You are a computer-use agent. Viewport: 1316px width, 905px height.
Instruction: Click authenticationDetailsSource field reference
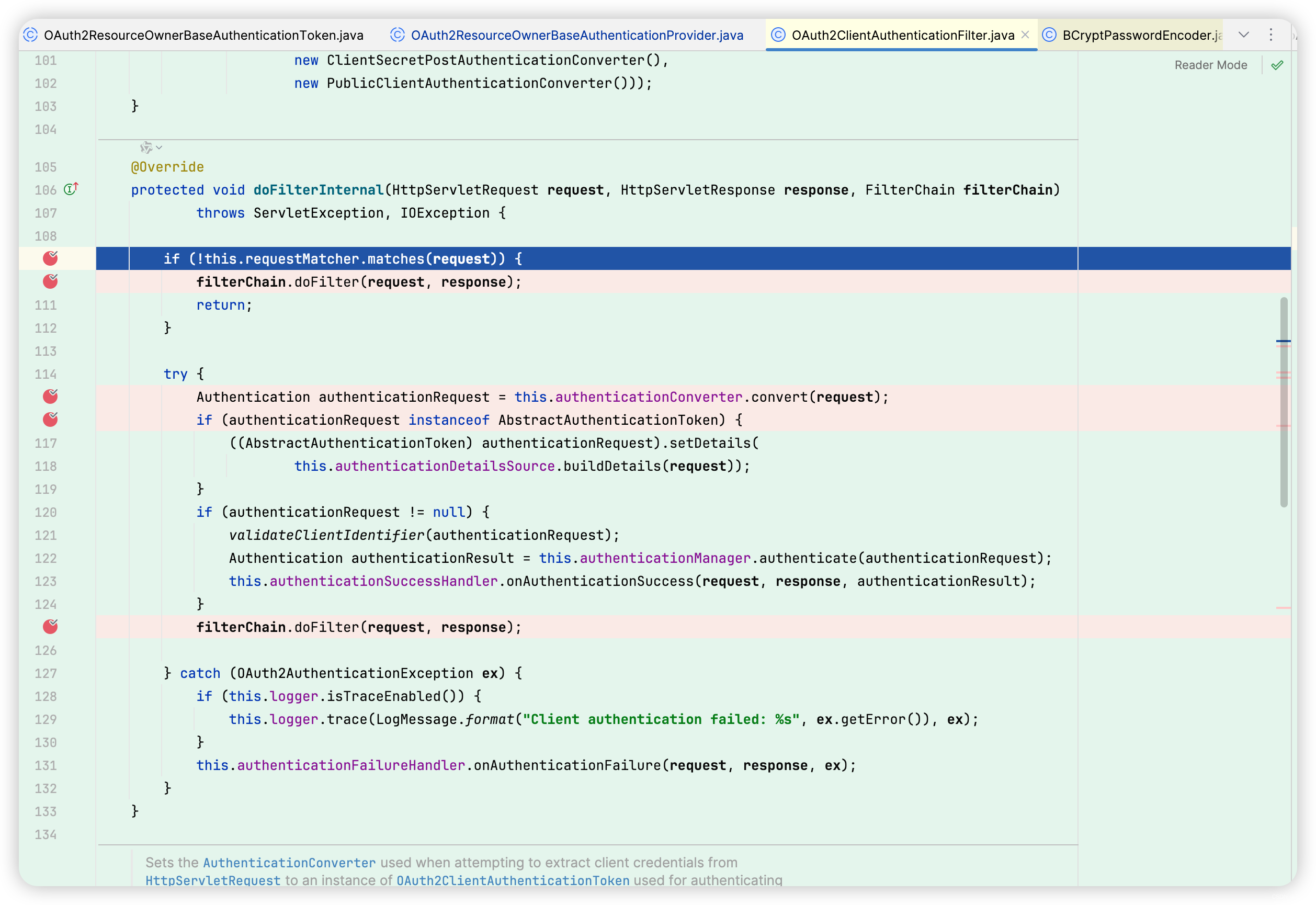coord(445,466)
